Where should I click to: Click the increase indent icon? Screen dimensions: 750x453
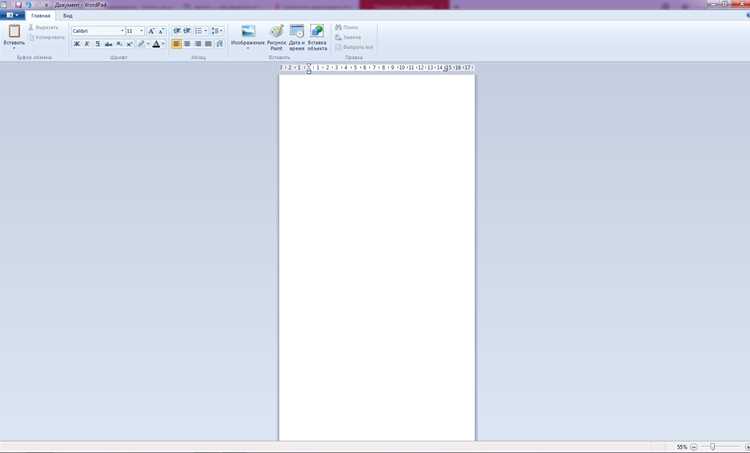point(187,31)
